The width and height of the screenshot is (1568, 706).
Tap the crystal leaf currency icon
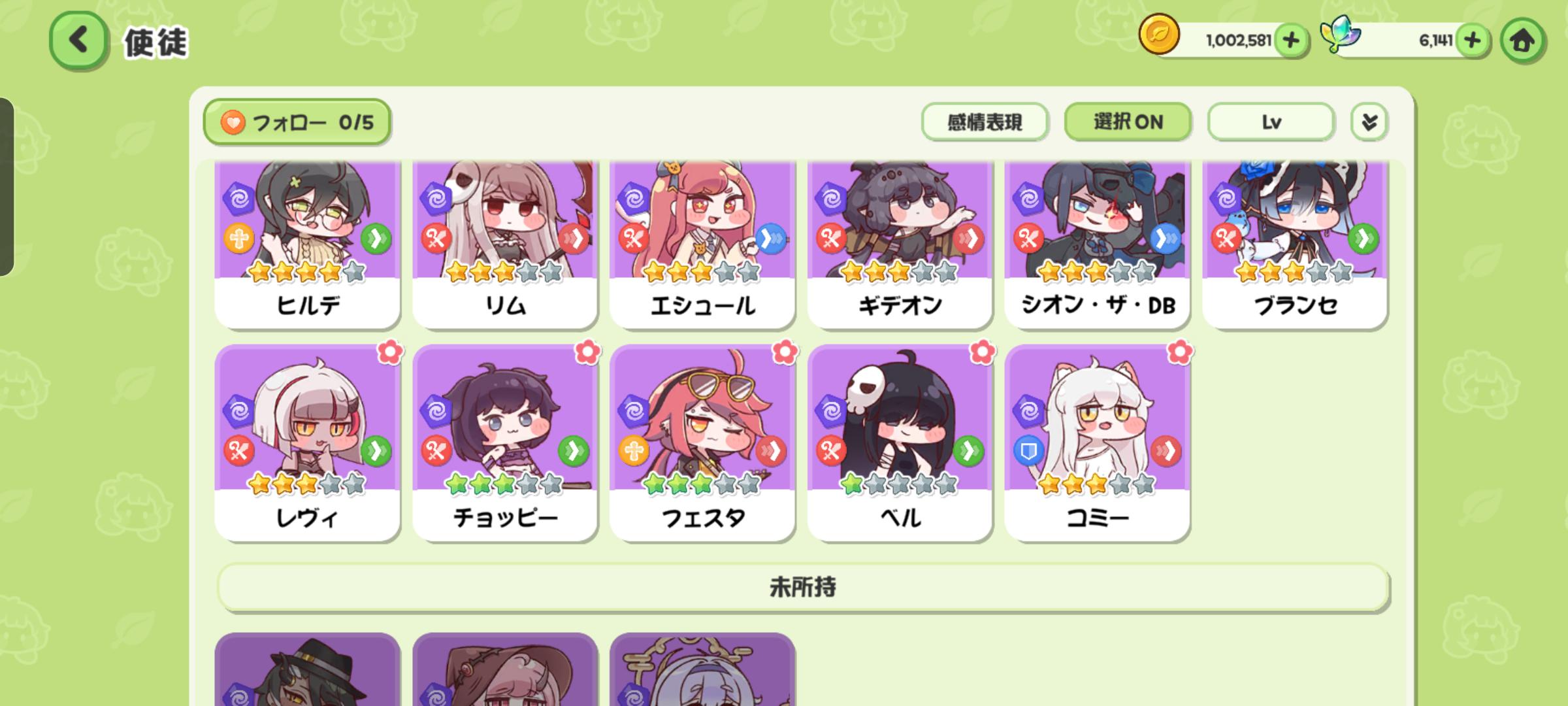click(1341, 34)
